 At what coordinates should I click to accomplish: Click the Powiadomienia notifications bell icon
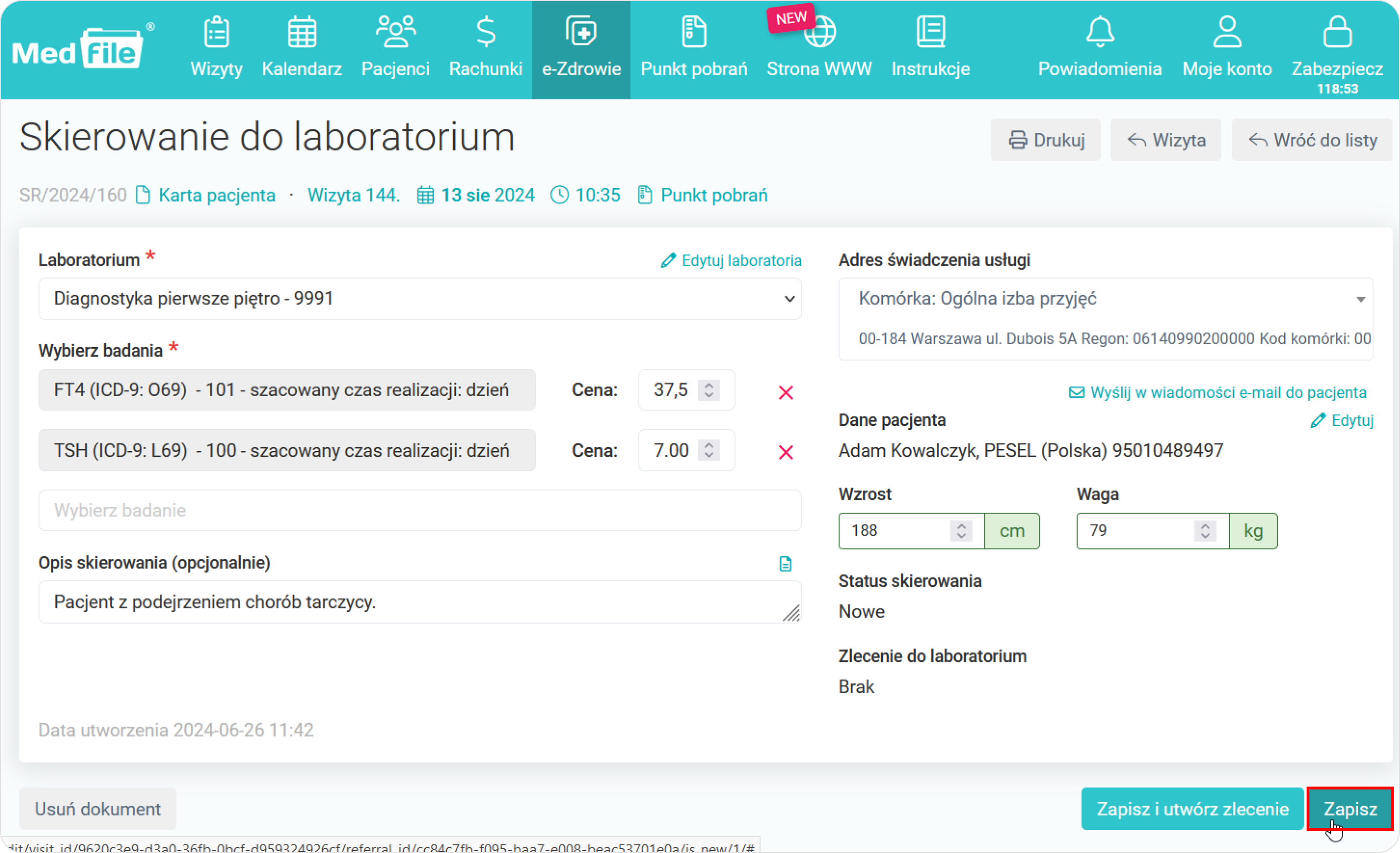[1099, 36]
